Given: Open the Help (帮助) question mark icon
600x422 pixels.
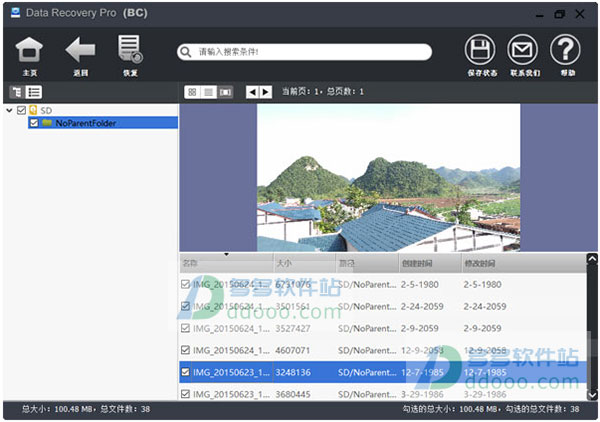Looking at the screenshot, I should click(565, 50).
